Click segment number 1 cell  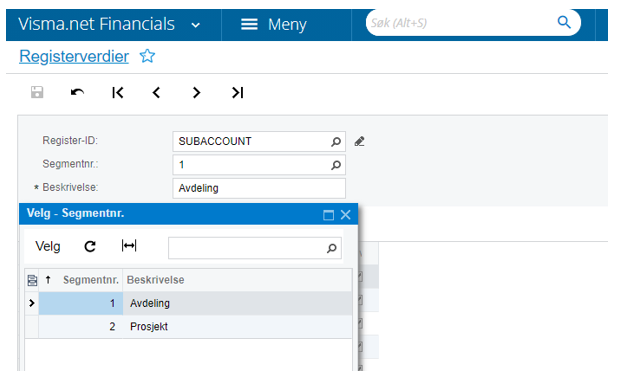pos(81,303)
